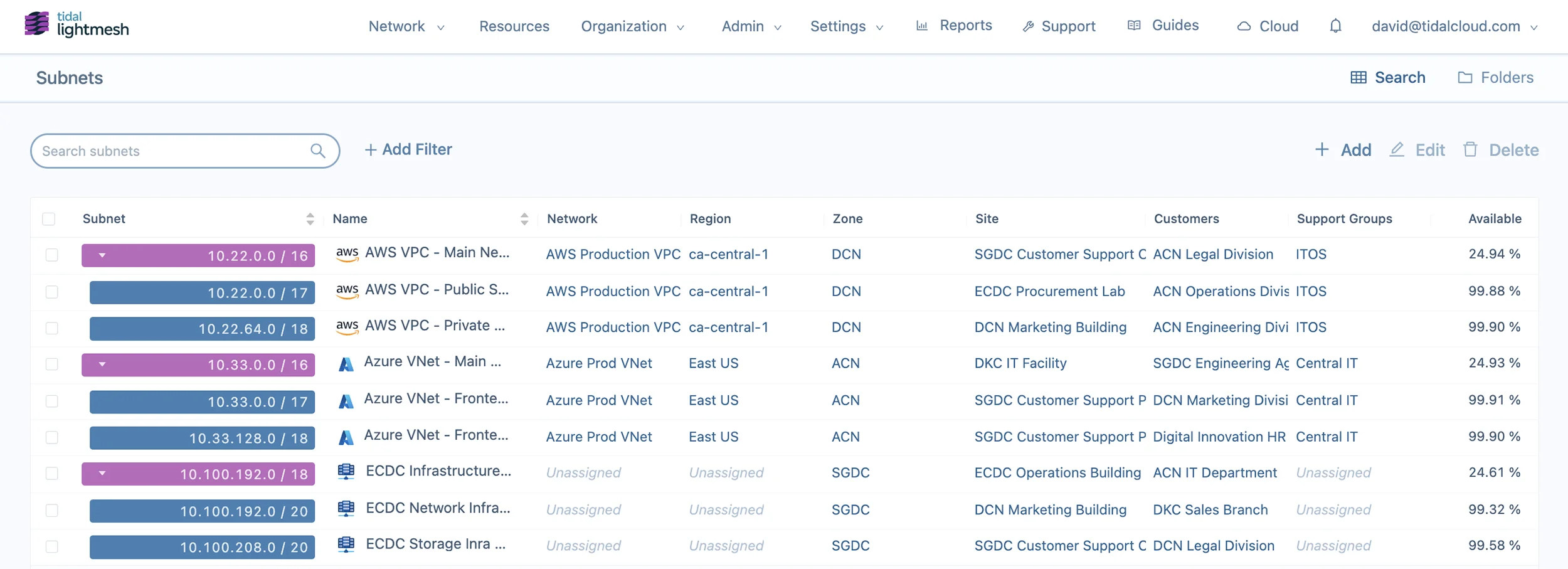The height and width of the screenshot is (569, 1568).
Task: Click the AWS icon for AWS VPC - Main Ne...
Action: pyautogui.click(x=347, y=254)
